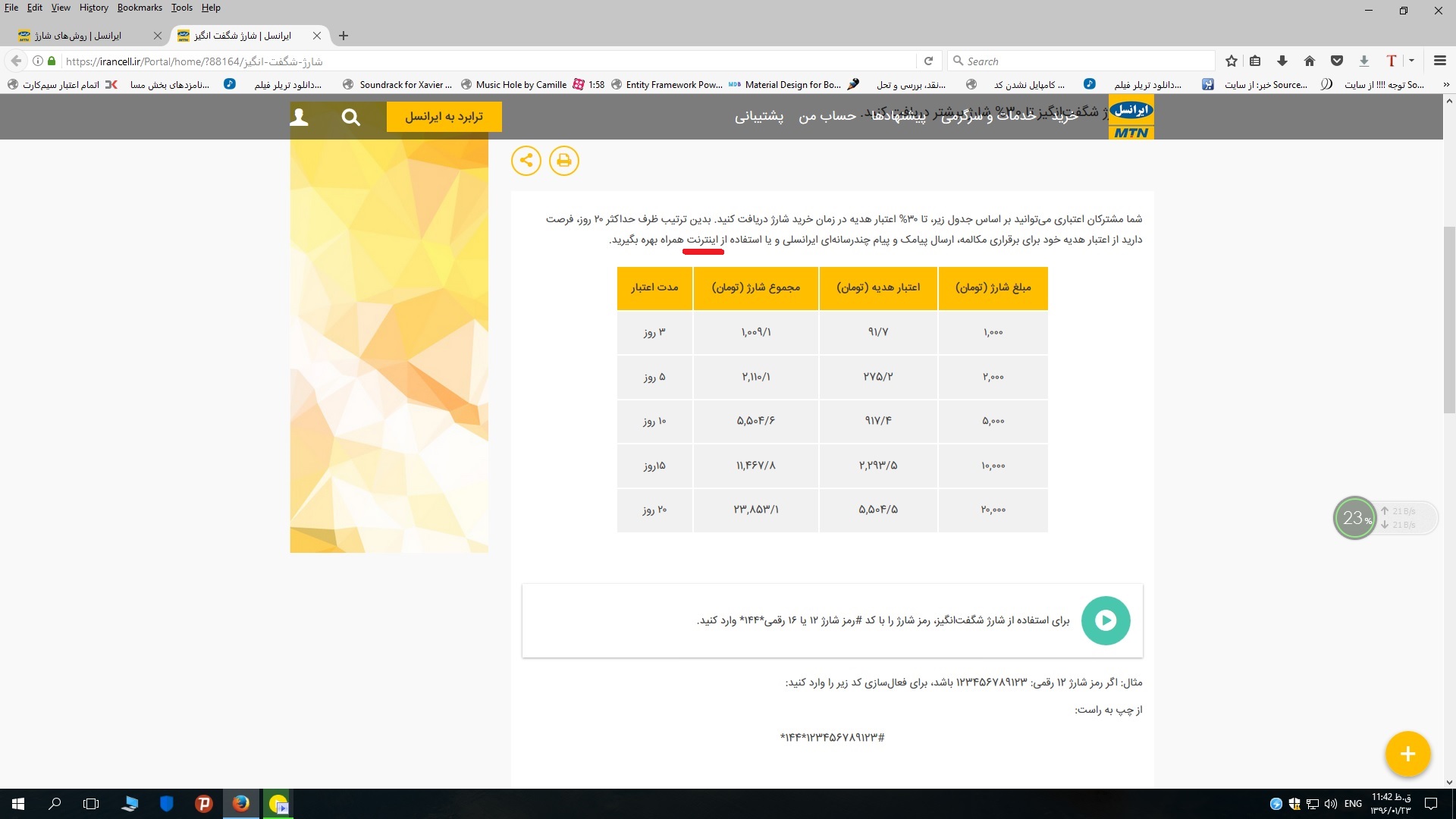Open the yellow floating plus button
Viewport: 1456px width, 819px height.
coord(1408,754)
